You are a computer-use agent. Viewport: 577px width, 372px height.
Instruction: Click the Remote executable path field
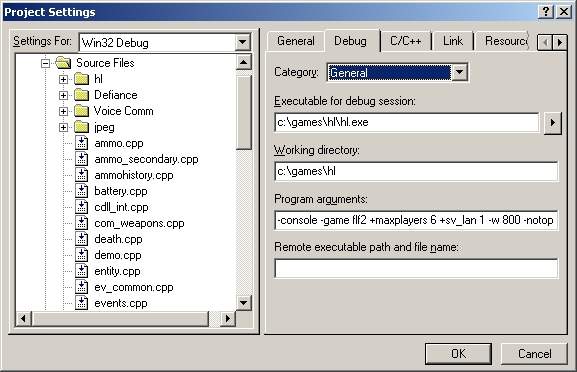(416, 269)
